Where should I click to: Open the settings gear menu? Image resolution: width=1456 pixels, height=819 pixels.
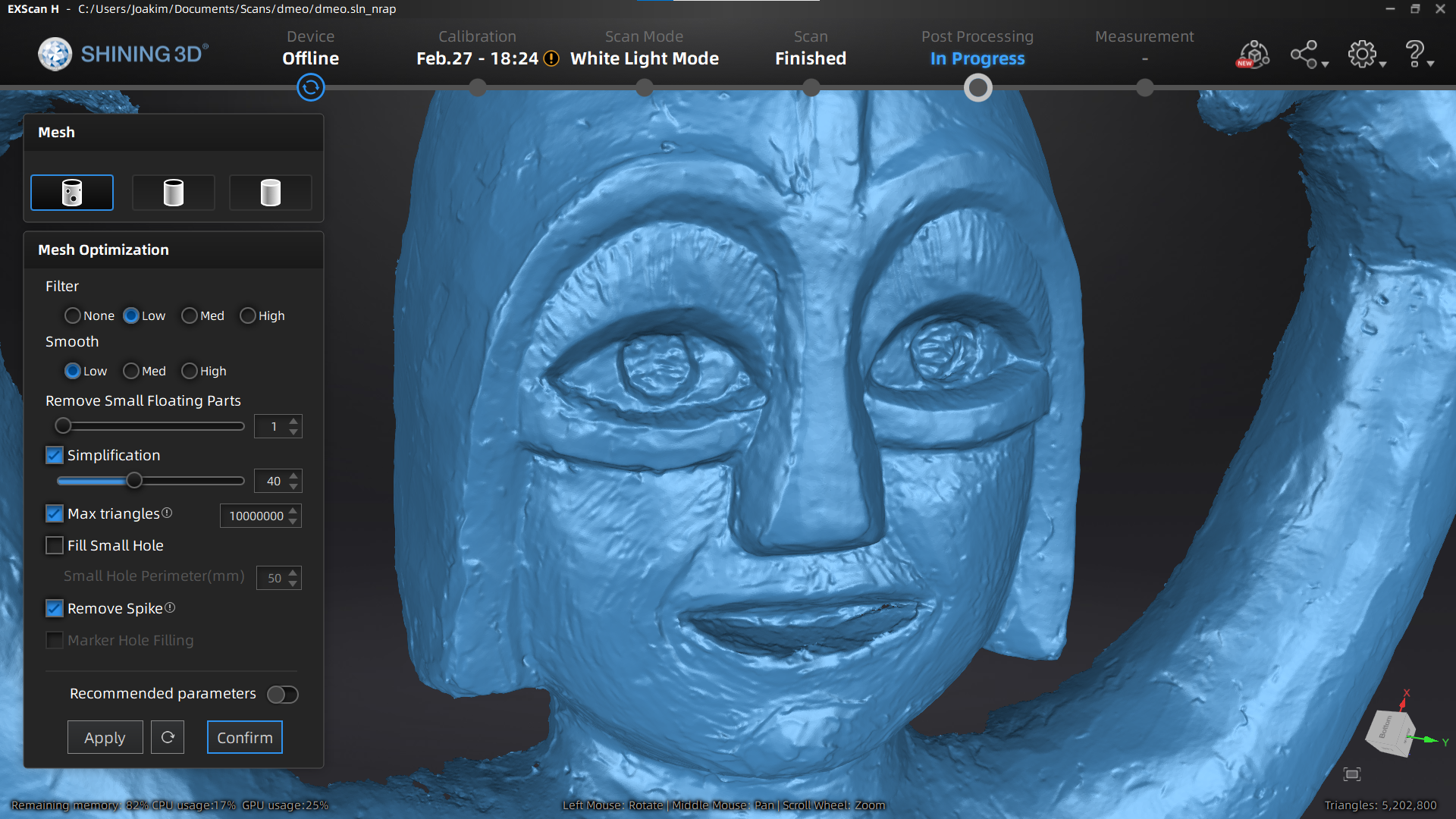1362,54
